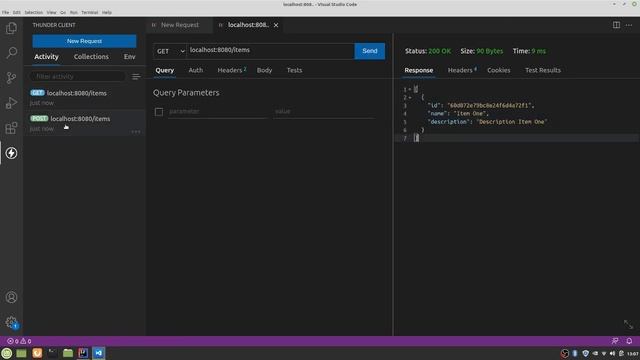Screen dimensions: 640x360
Task: Open Run and Debug view
Action: (11, 103)
